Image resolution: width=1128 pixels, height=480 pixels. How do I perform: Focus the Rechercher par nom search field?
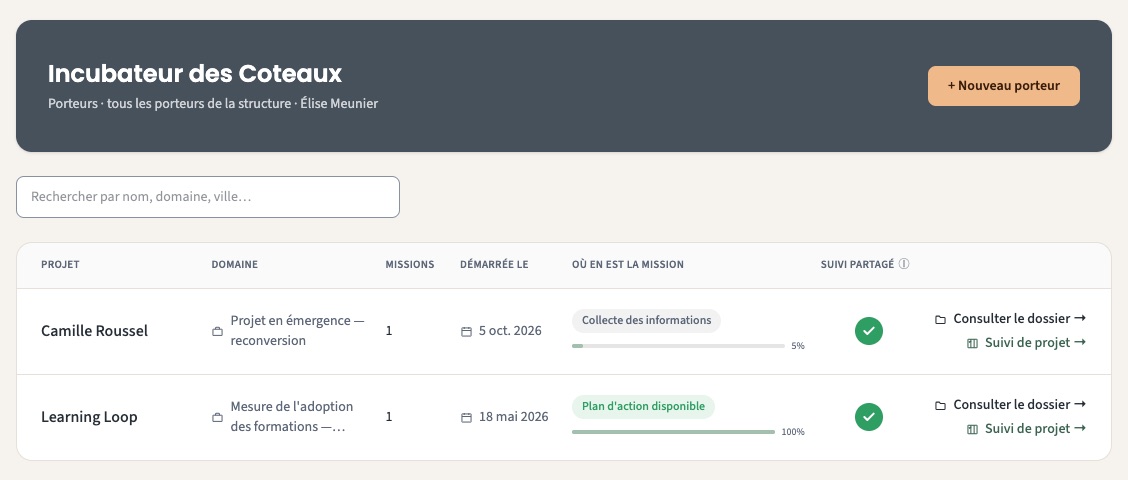pyautogui.click(x=208, y=197)
